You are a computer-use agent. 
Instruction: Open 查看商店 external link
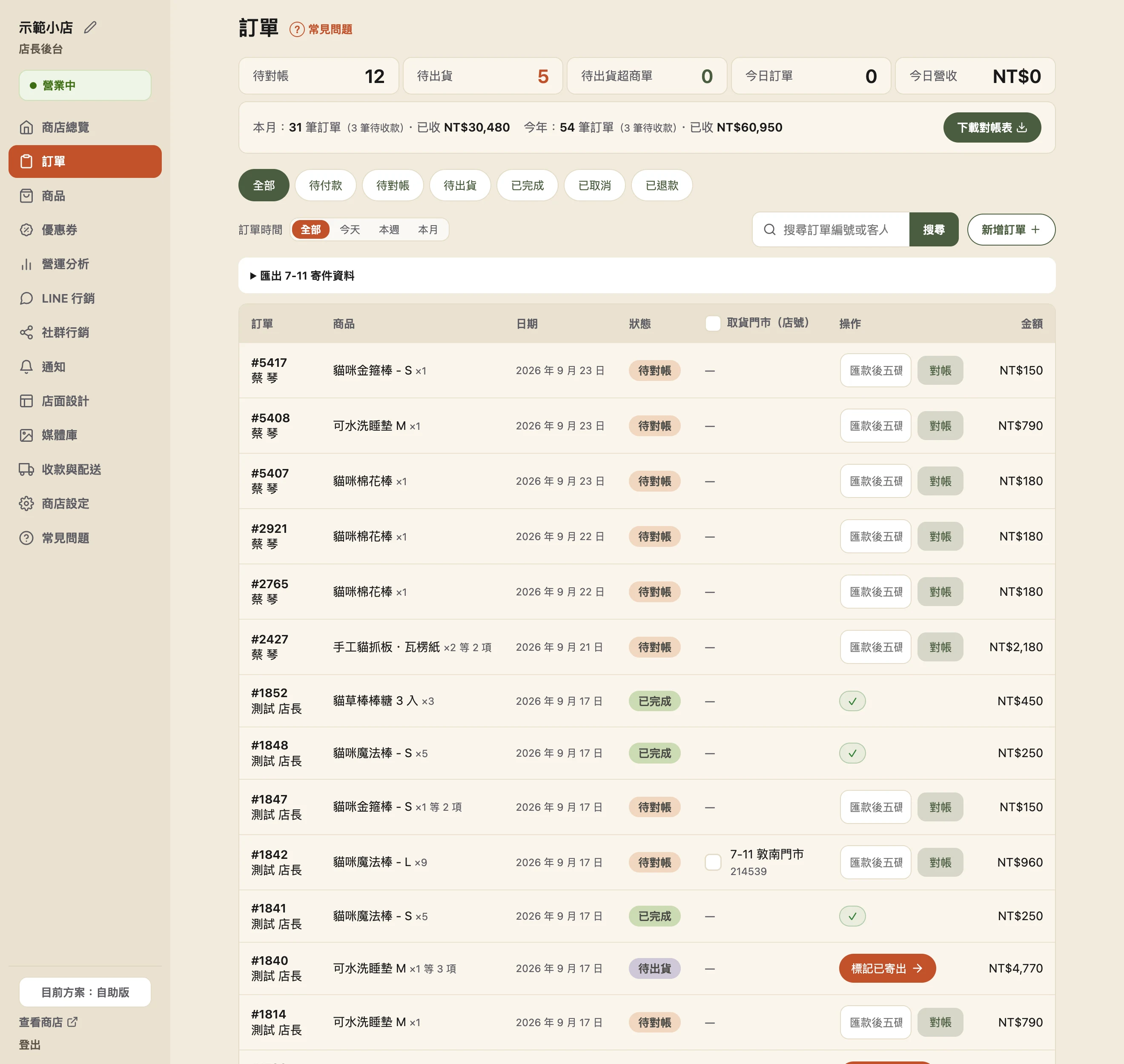(x=48, y=1022)
